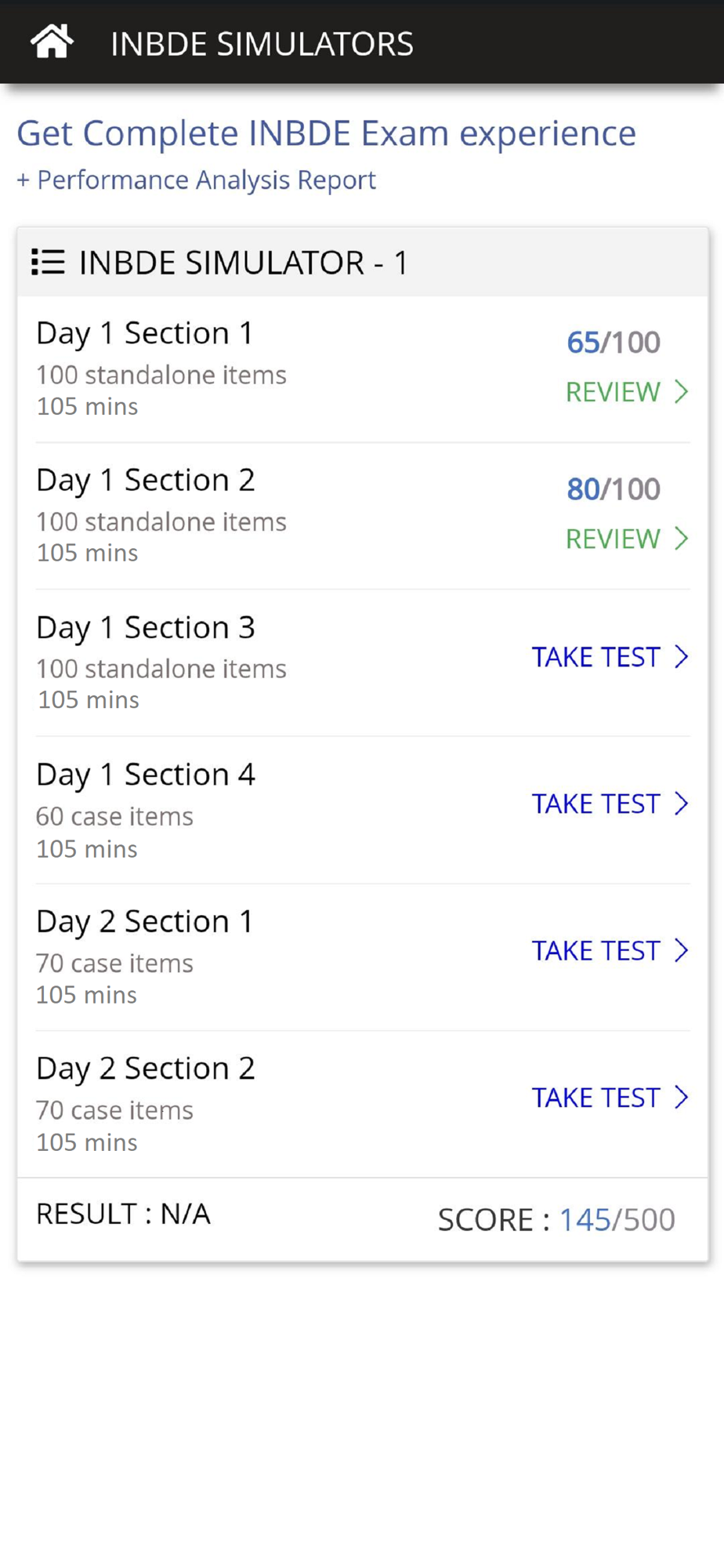Click the list icon beside INBDE SIMULATOR - 1
This screenshot has height=1568, width=724.
tap(48, 262)
